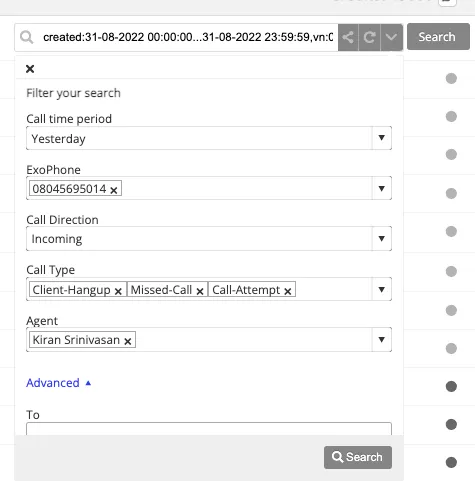Remove agent Kiran Srinivasan tag

[x=128, y=341]
